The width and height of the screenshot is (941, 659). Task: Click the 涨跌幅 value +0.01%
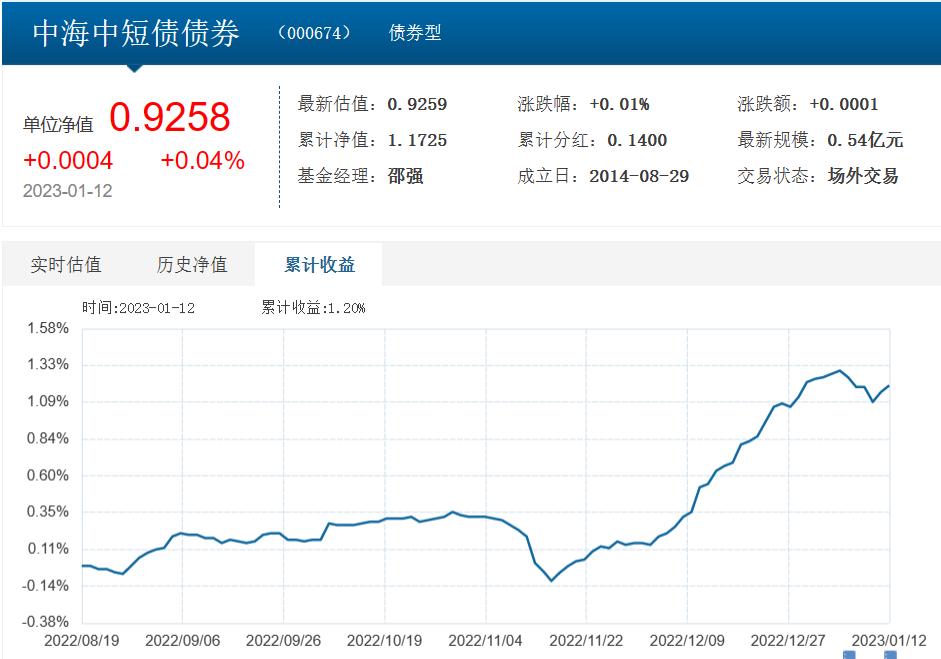(619, 104)
